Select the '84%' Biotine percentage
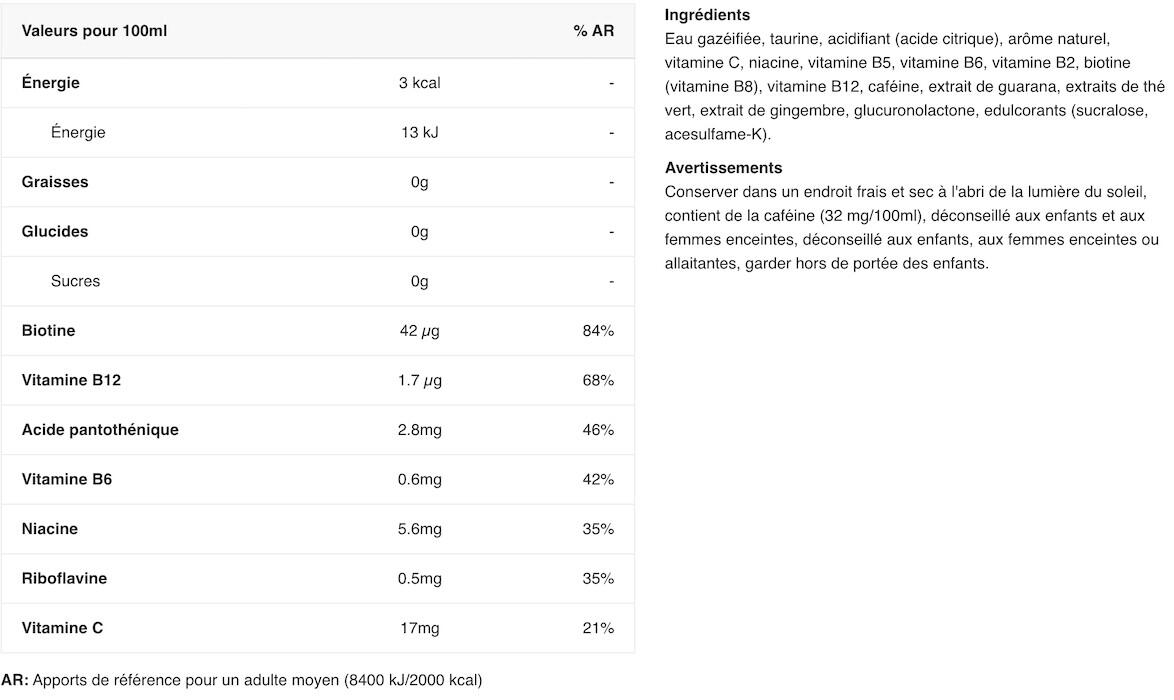 597,330
